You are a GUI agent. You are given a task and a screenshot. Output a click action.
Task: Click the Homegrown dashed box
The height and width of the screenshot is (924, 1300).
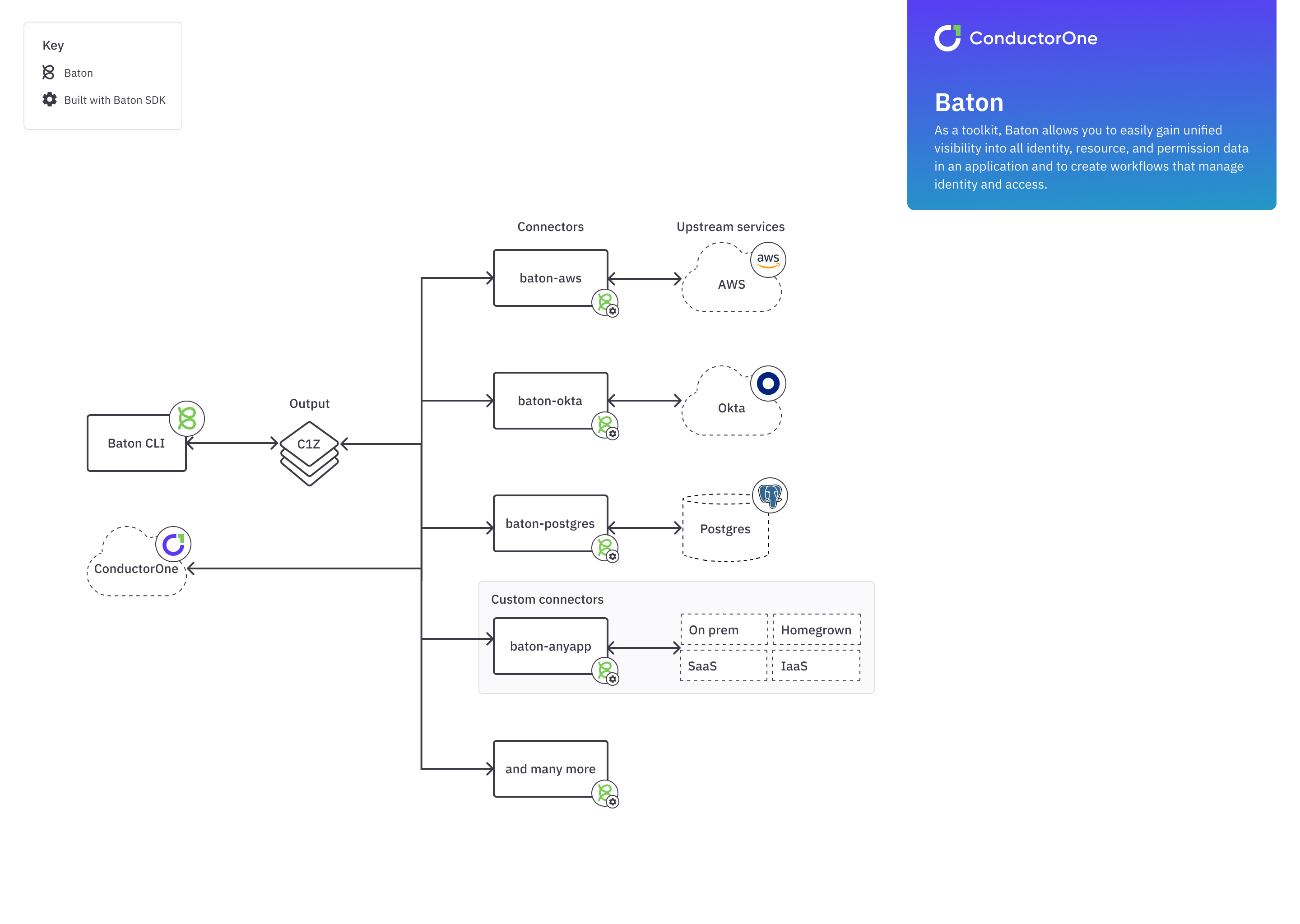[x=816, y=630]
